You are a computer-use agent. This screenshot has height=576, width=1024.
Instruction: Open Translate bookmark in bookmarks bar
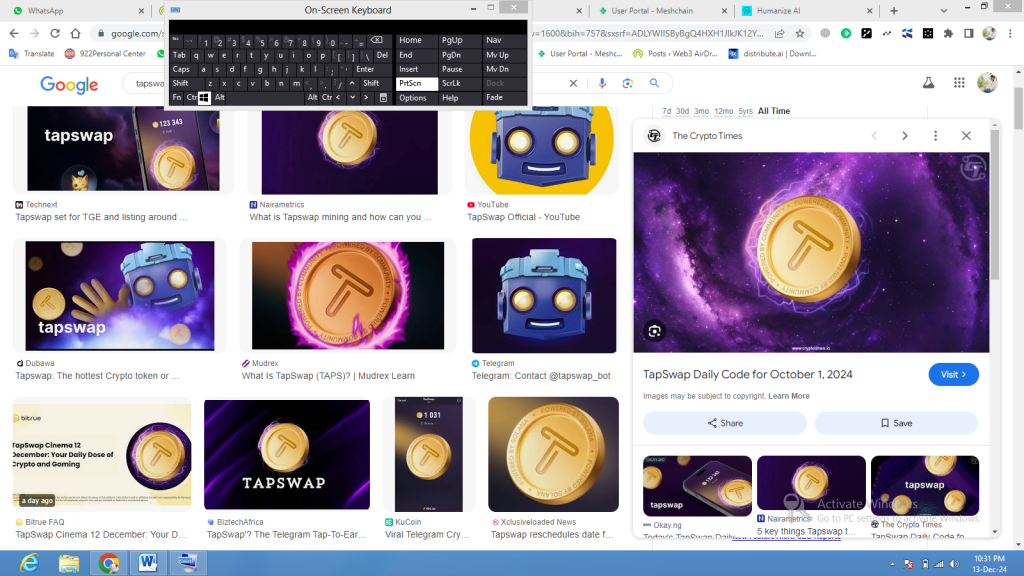tap(32, 54)
